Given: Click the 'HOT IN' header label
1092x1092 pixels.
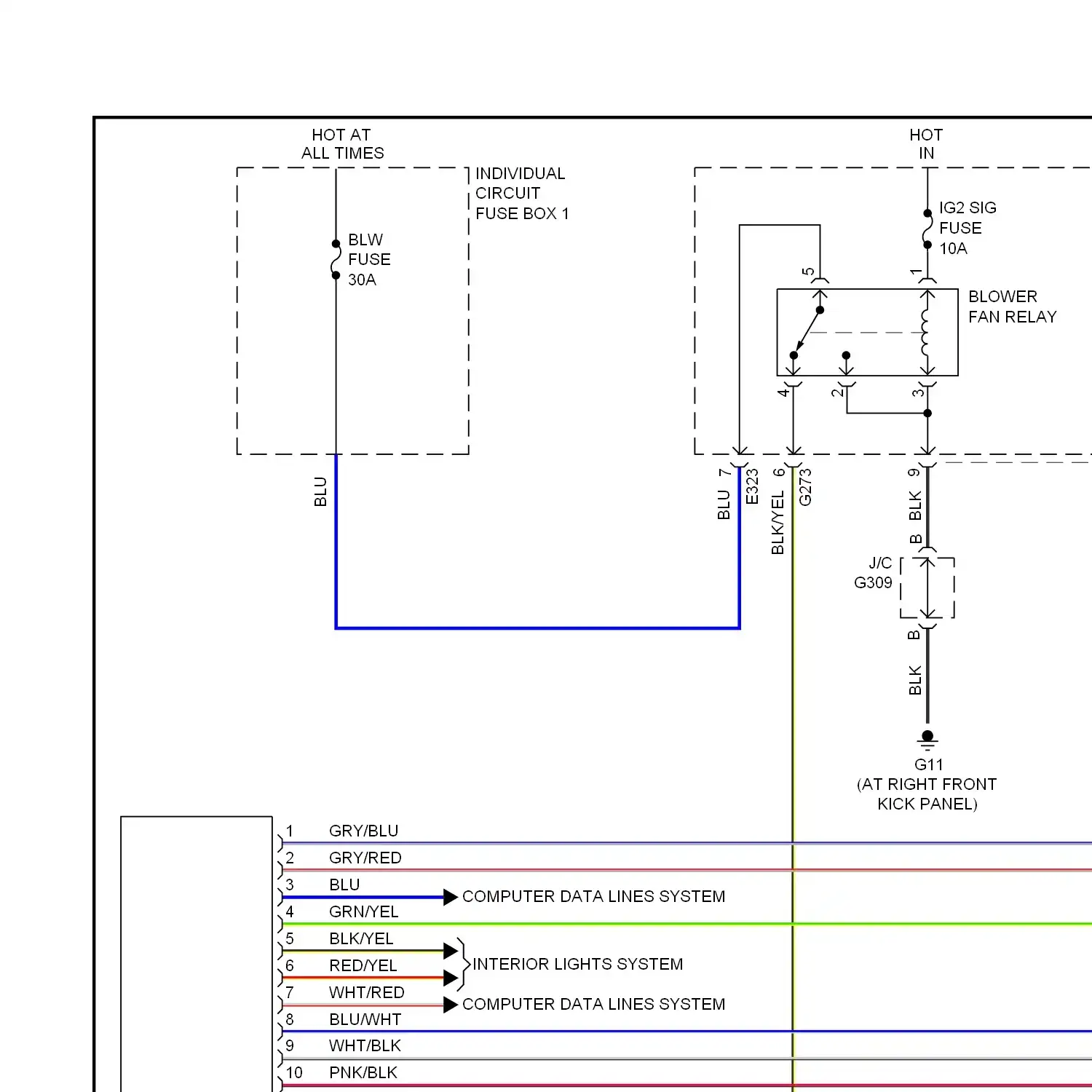Looking at the screenshot, I should 926,144.
